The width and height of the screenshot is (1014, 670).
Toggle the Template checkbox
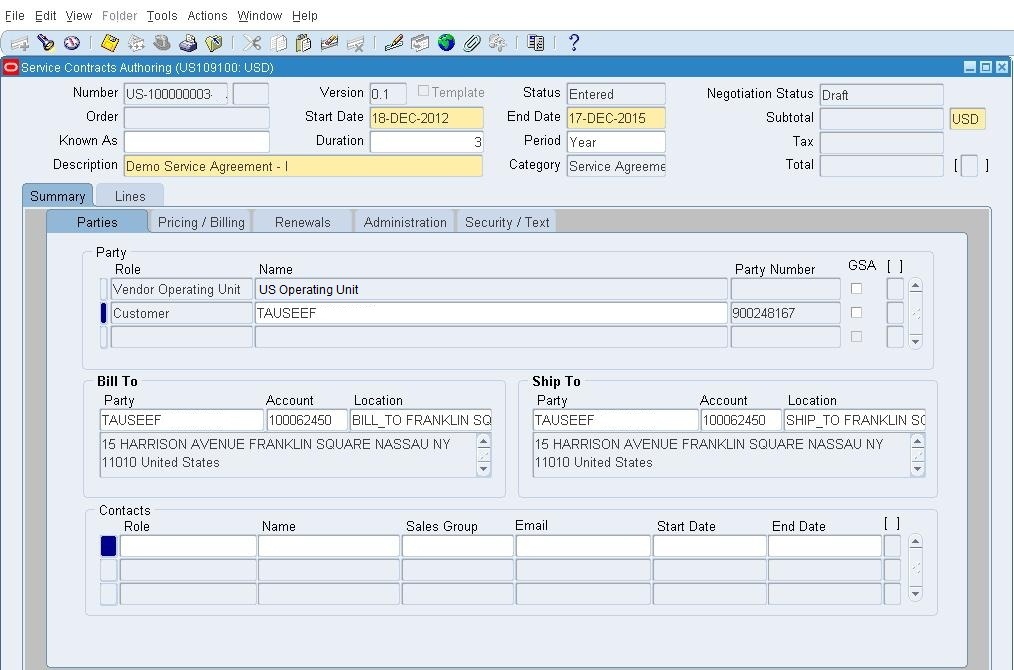[423, 91]
